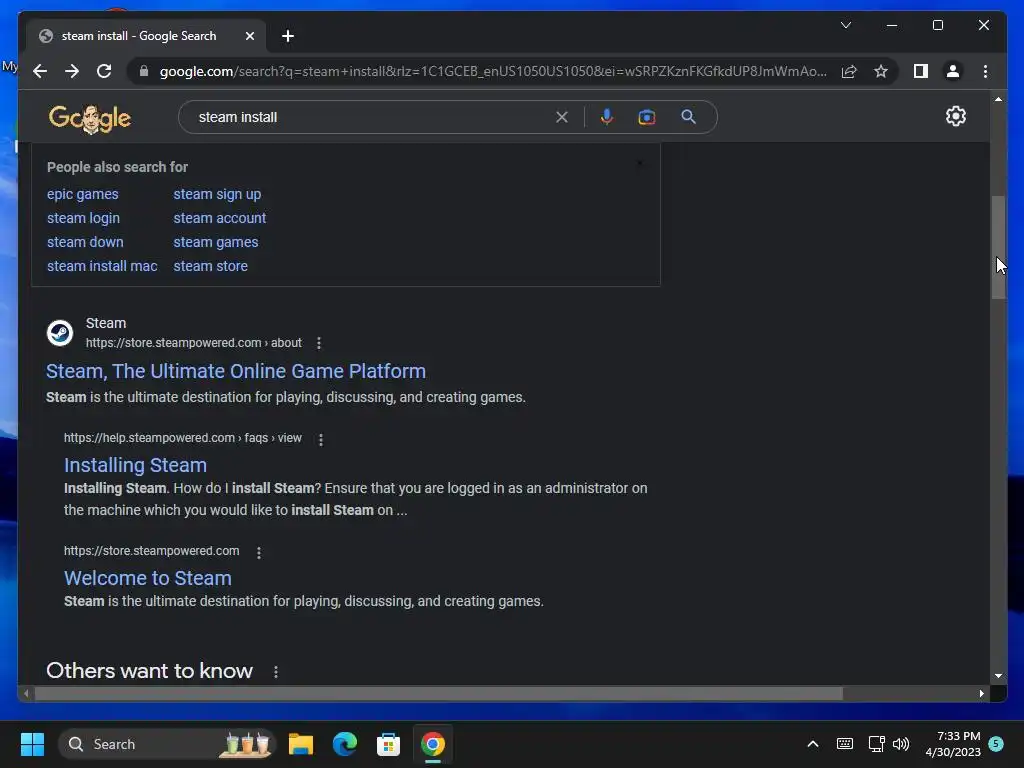Open options beside Others want to know
This screenshot has width=1024, height=768.
tap(276, 671)
